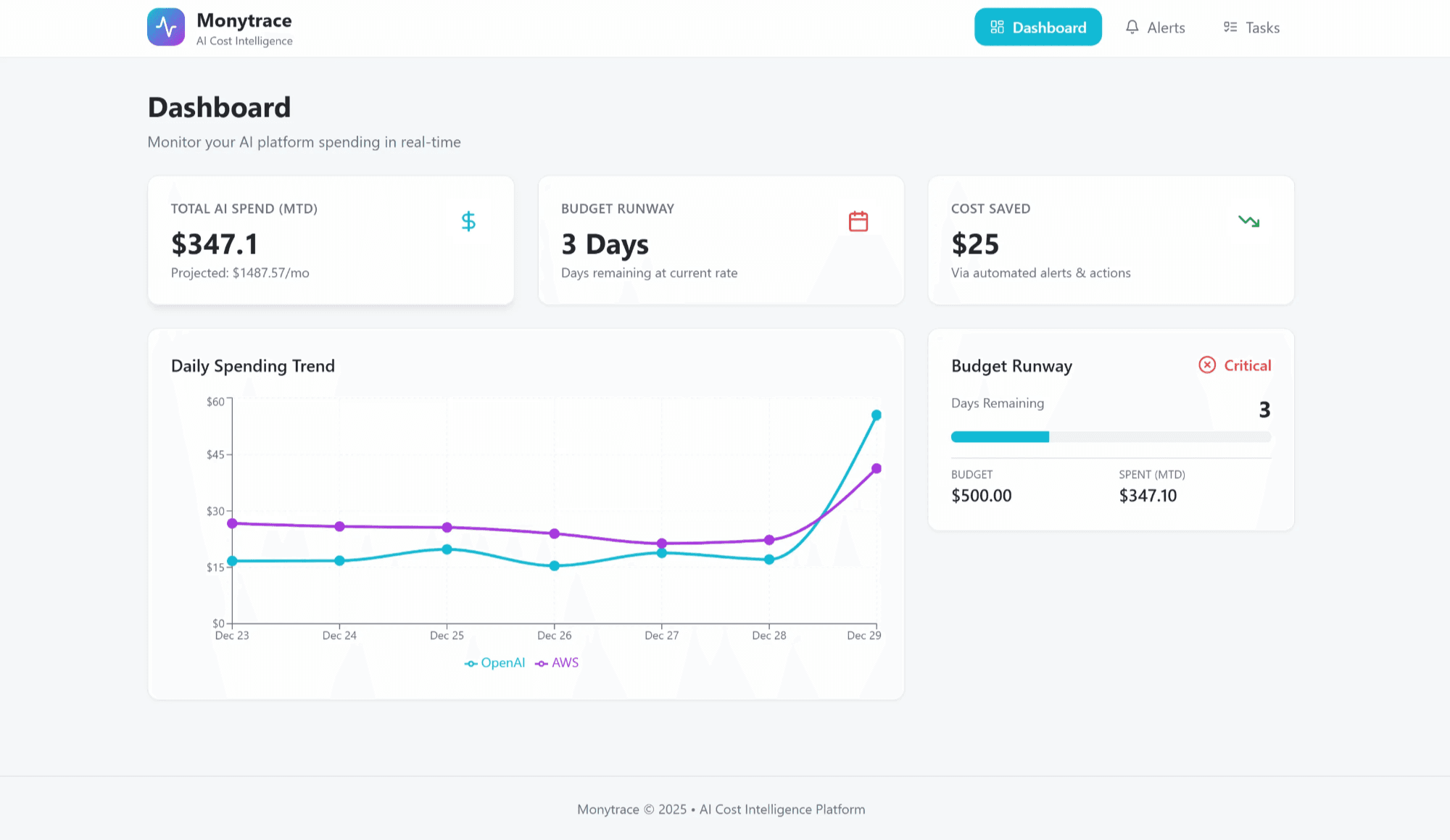Click the bell icon beside Alerts

point(1132,28)
